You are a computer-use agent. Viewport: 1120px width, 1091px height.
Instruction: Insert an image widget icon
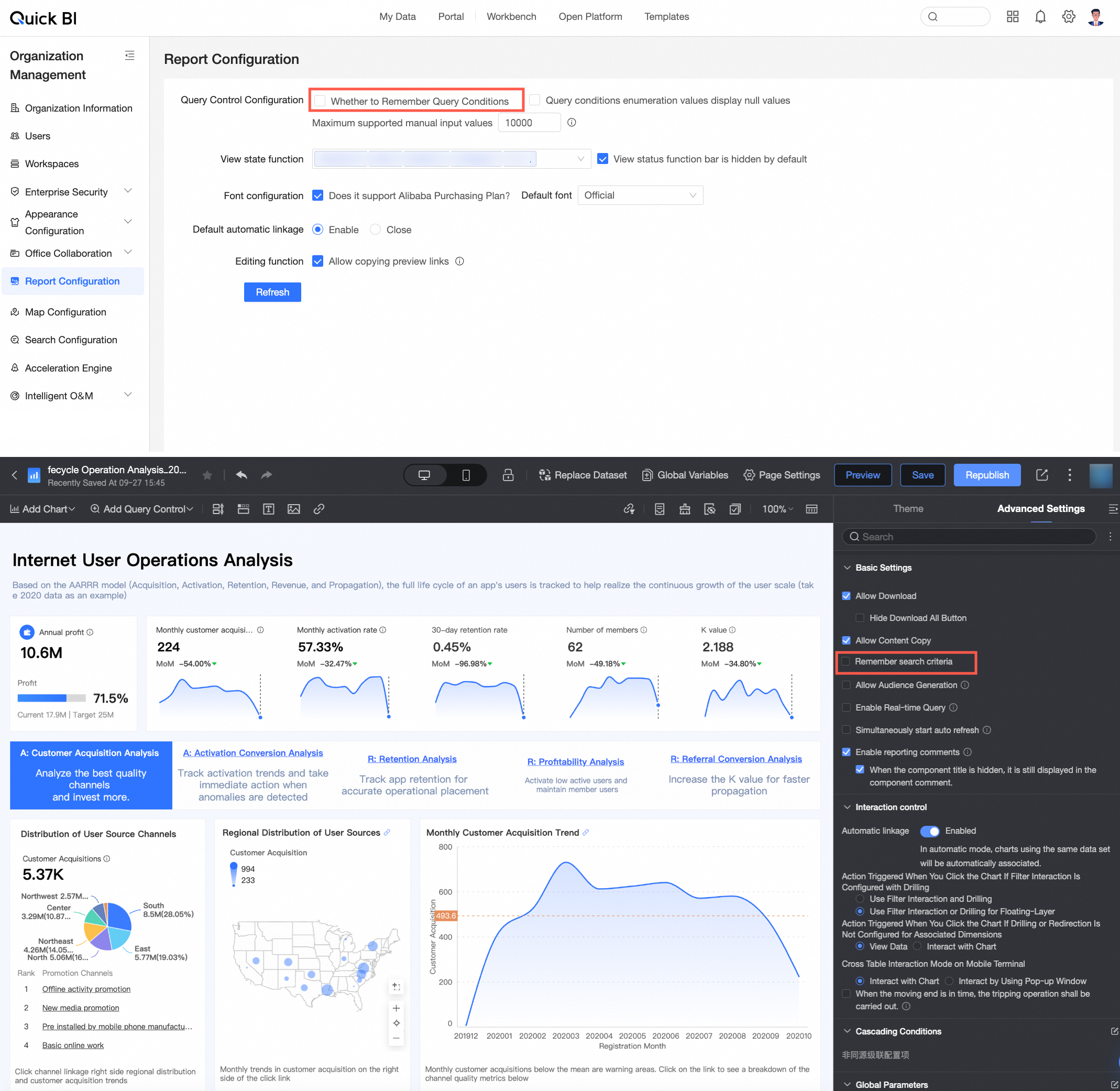click(293, 509)
